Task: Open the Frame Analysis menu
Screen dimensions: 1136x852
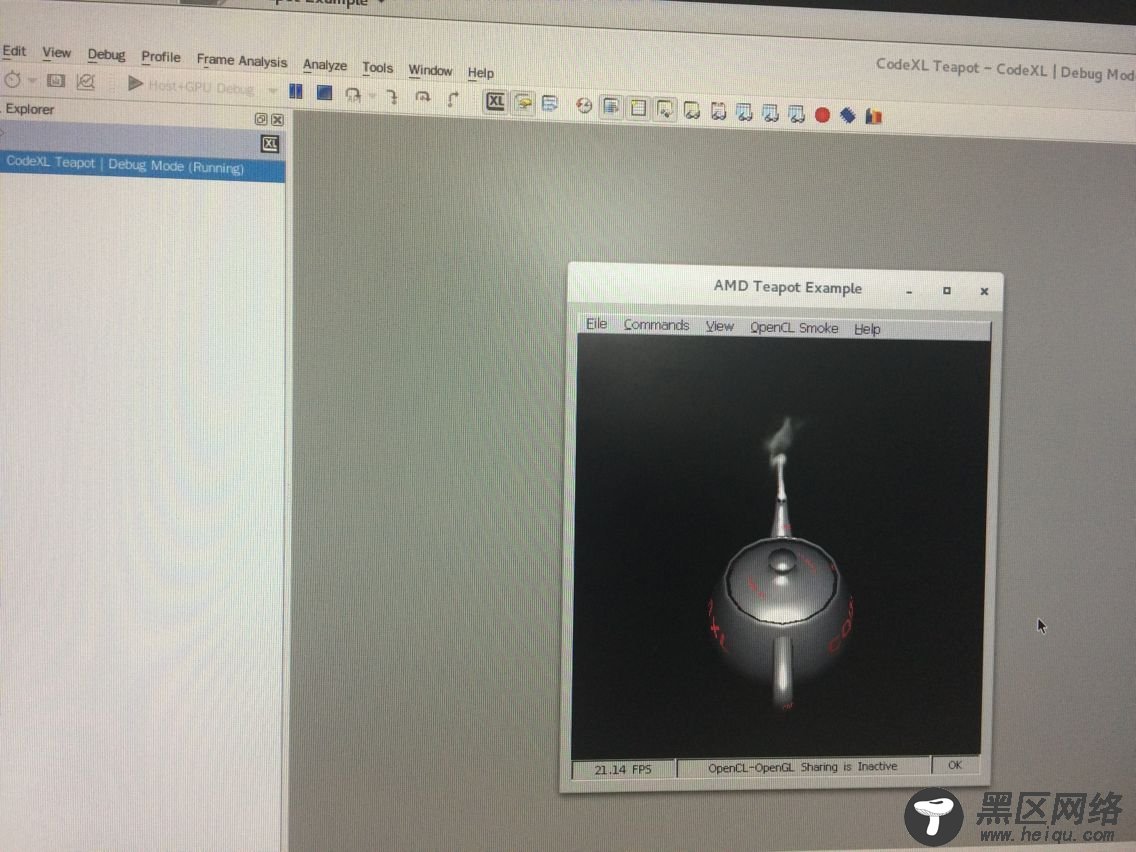Action: pyautogui.click(x=242, y=61)
